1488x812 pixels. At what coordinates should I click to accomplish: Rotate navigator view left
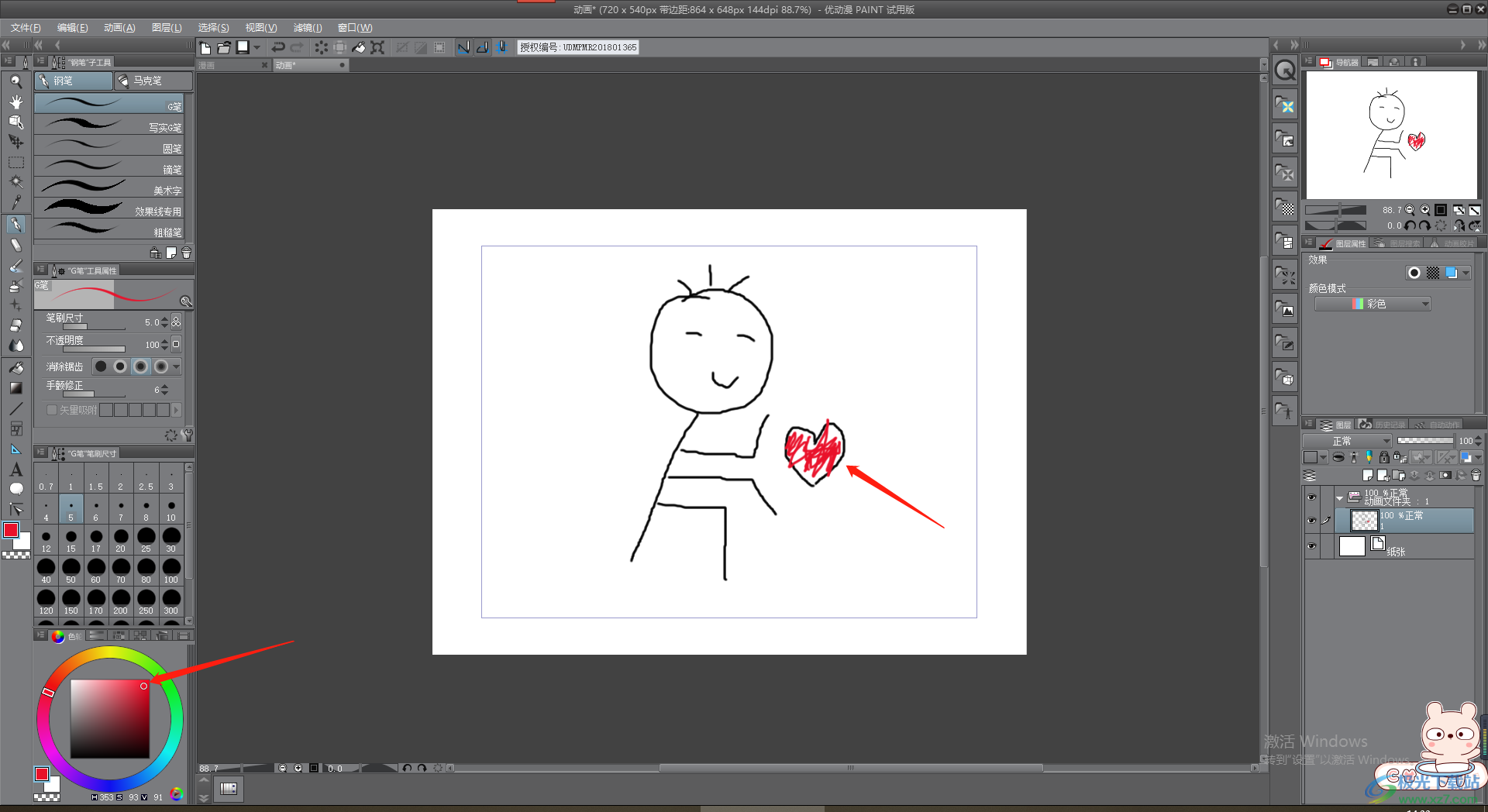click(x=1410, y=225)
